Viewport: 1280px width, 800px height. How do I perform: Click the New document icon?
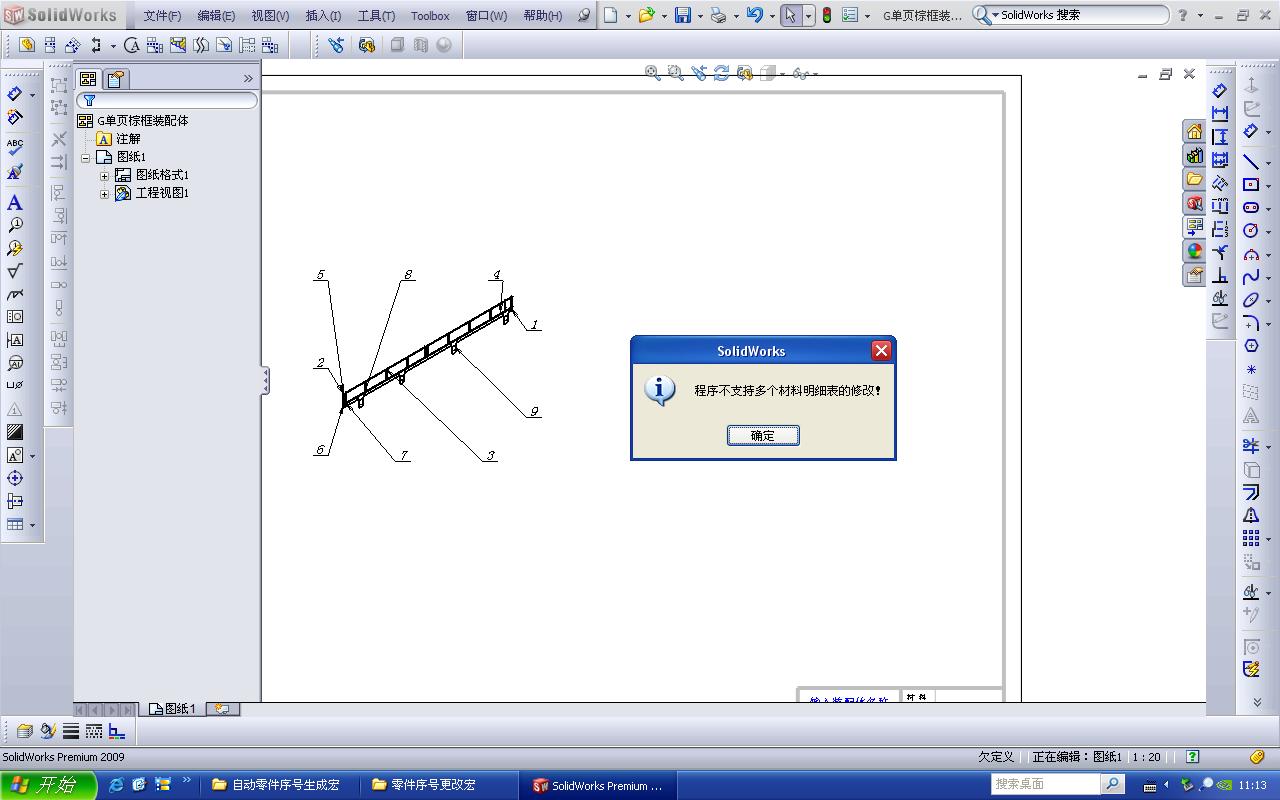(611, 15)
